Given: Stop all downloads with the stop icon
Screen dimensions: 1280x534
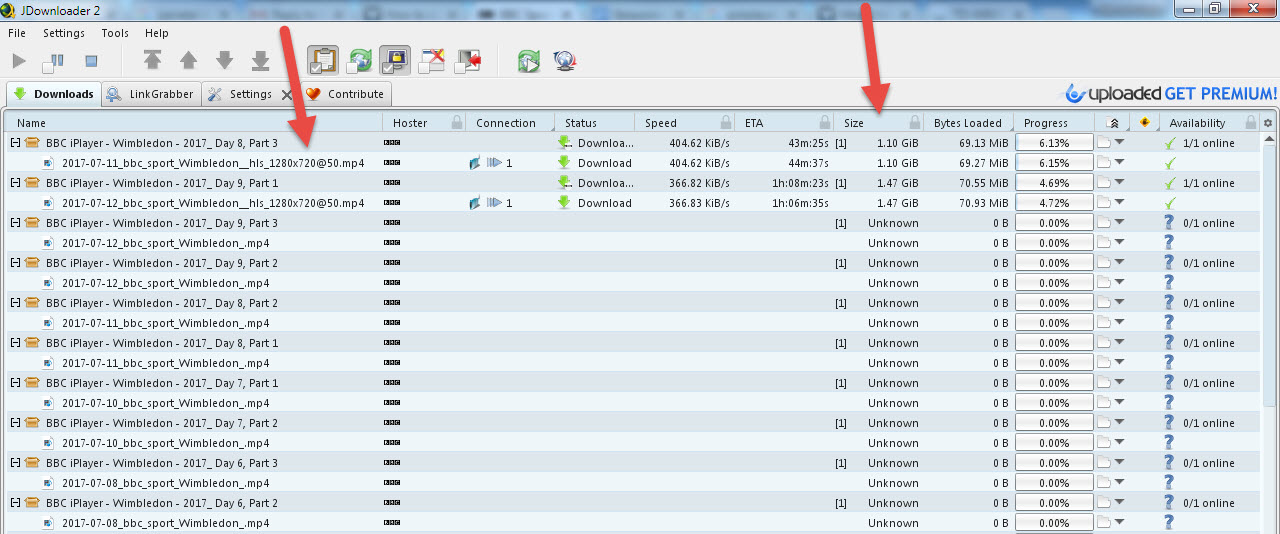Looking at the screenshot, I should (x=91, y=61).
